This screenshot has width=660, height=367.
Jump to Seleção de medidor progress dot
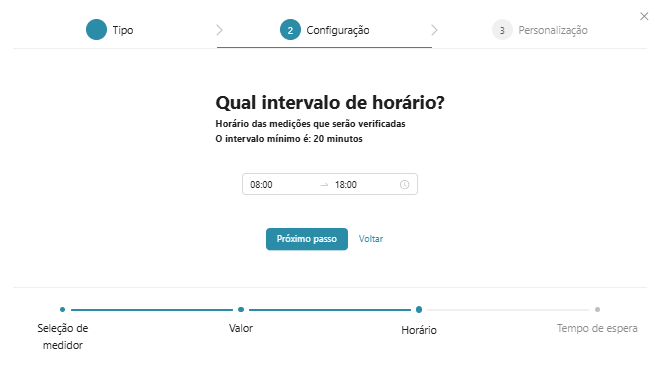(x=62, y=309)
